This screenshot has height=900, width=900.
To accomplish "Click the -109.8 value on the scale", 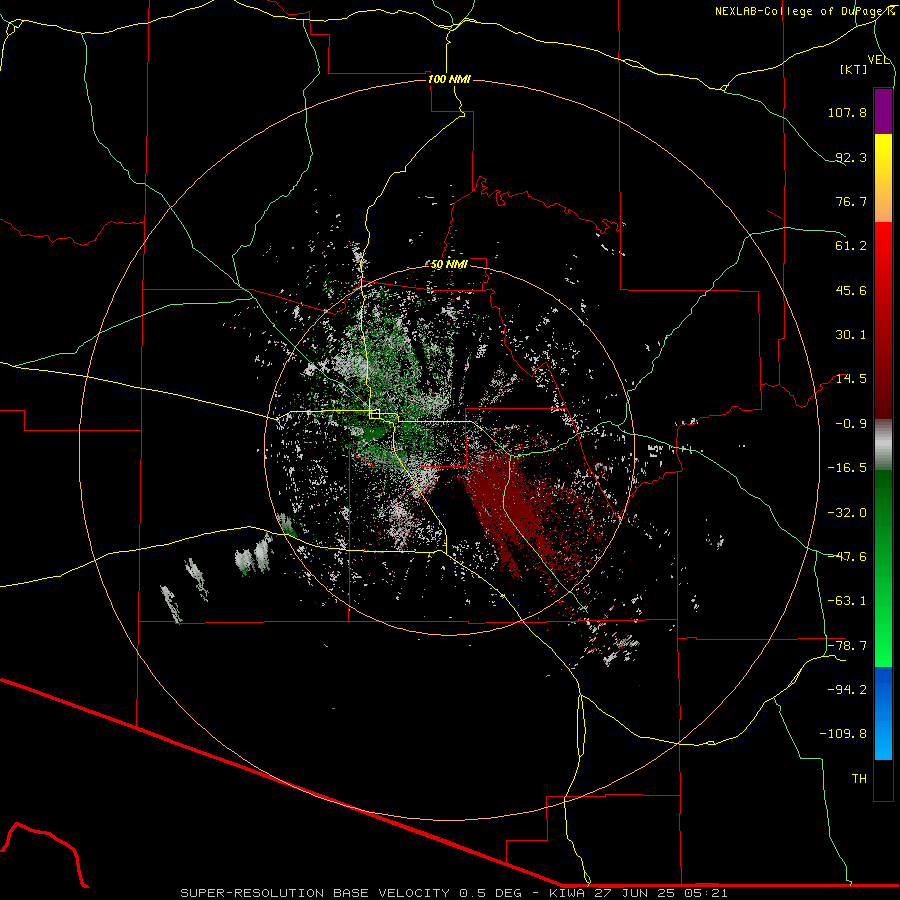I will [x=843, y=734].
